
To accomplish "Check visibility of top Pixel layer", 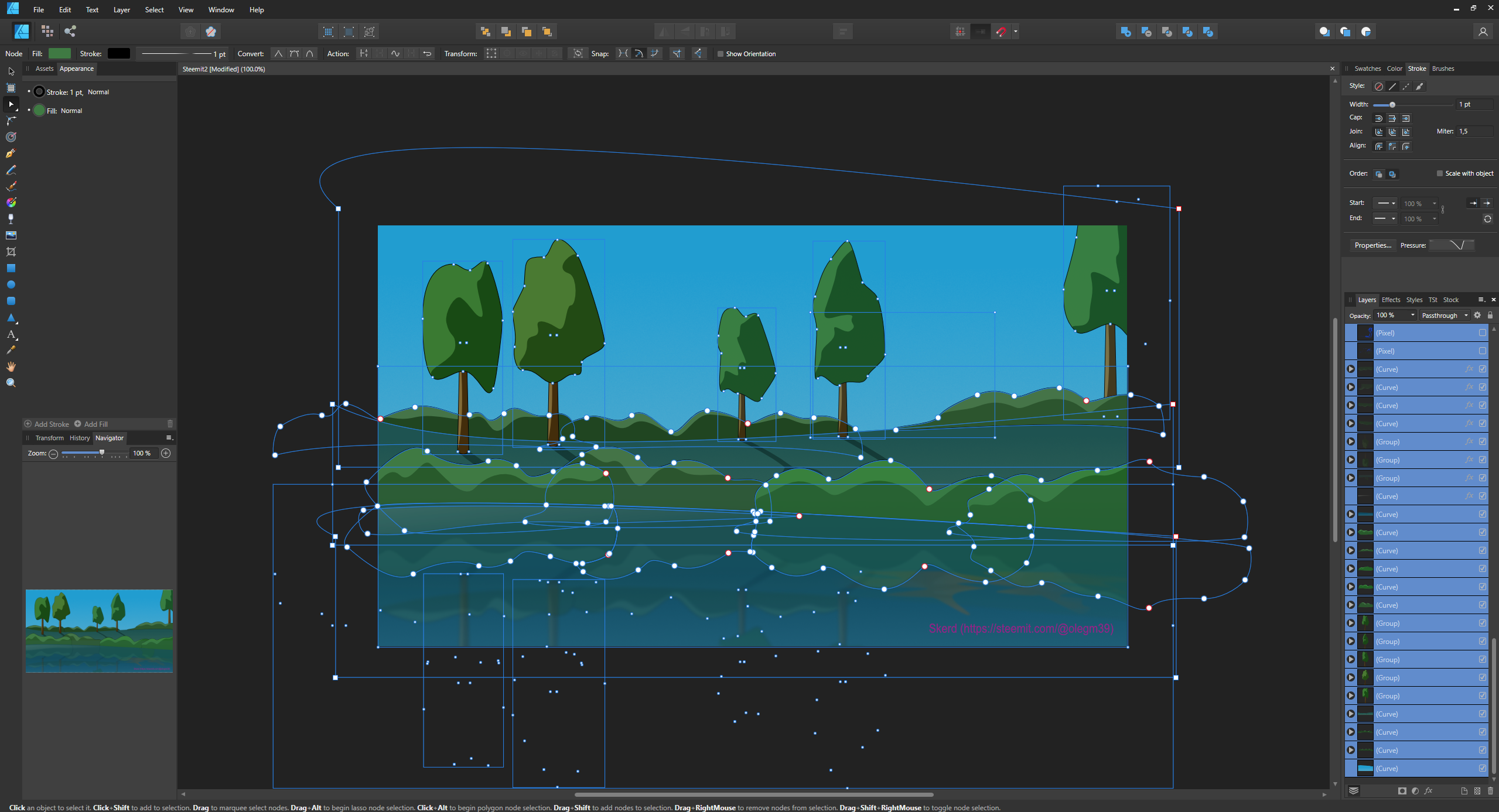I will click(x=1482, y=333).
